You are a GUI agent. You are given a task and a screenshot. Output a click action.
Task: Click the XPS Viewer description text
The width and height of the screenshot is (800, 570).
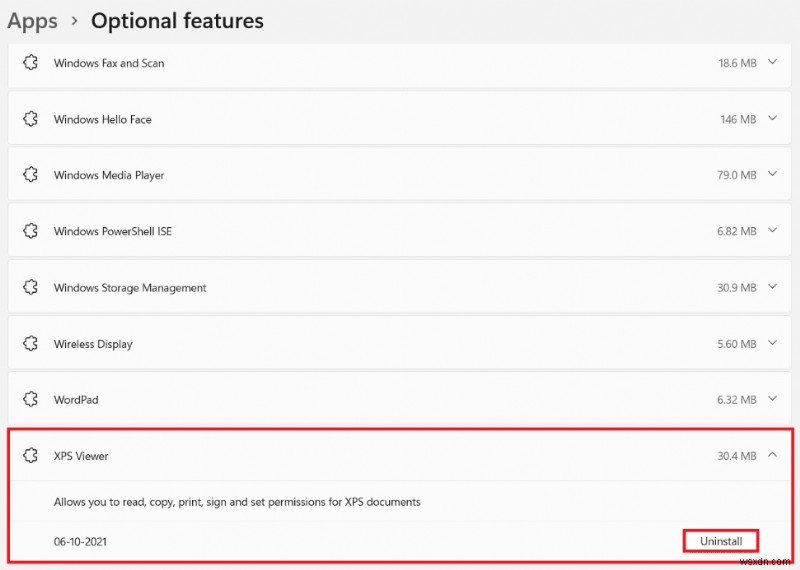click(x=237, y=502)
